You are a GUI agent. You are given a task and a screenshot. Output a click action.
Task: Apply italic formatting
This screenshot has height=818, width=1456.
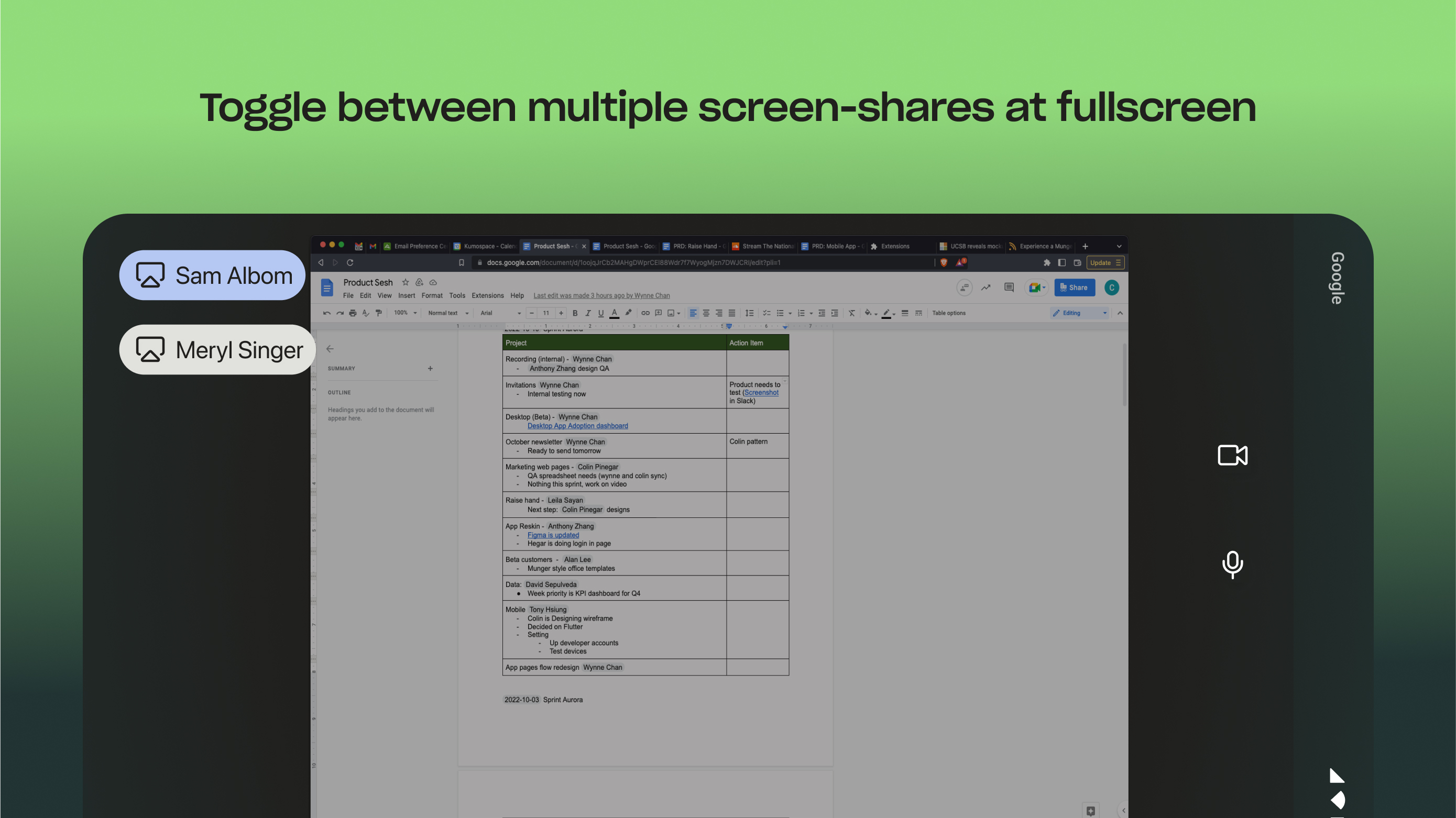point(588,313)
